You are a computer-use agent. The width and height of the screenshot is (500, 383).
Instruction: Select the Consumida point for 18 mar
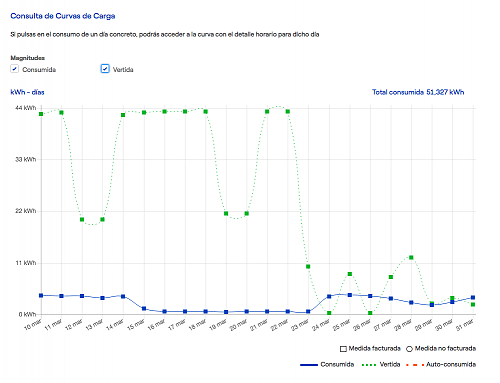206,311
